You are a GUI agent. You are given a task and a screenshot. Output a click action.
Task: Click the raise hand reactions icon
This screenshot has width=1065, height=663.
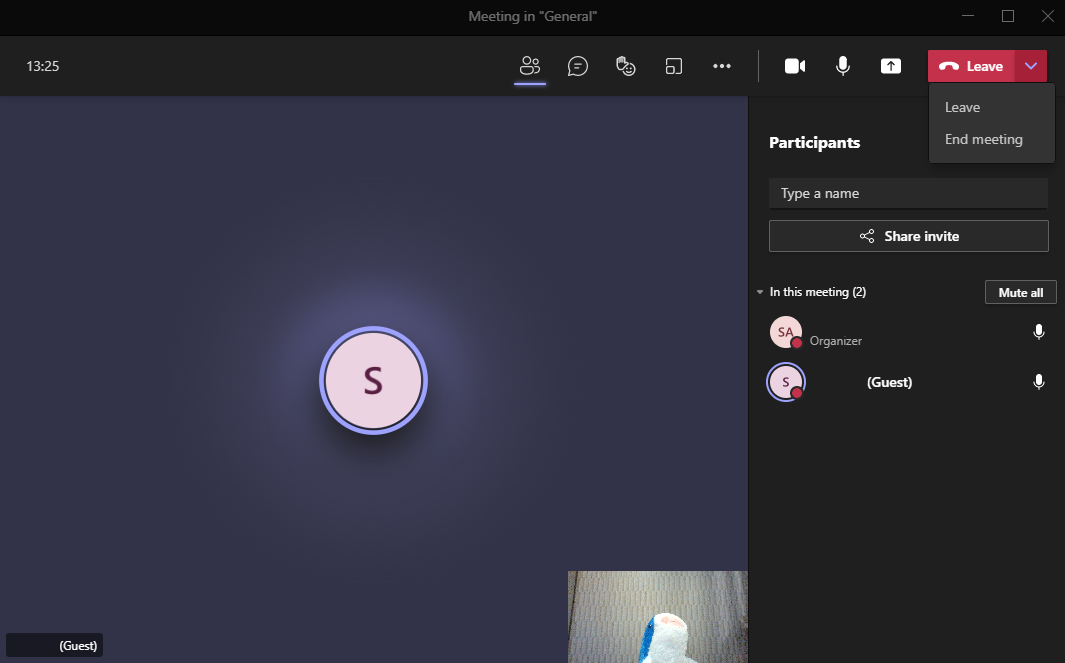tap(626, 66)
